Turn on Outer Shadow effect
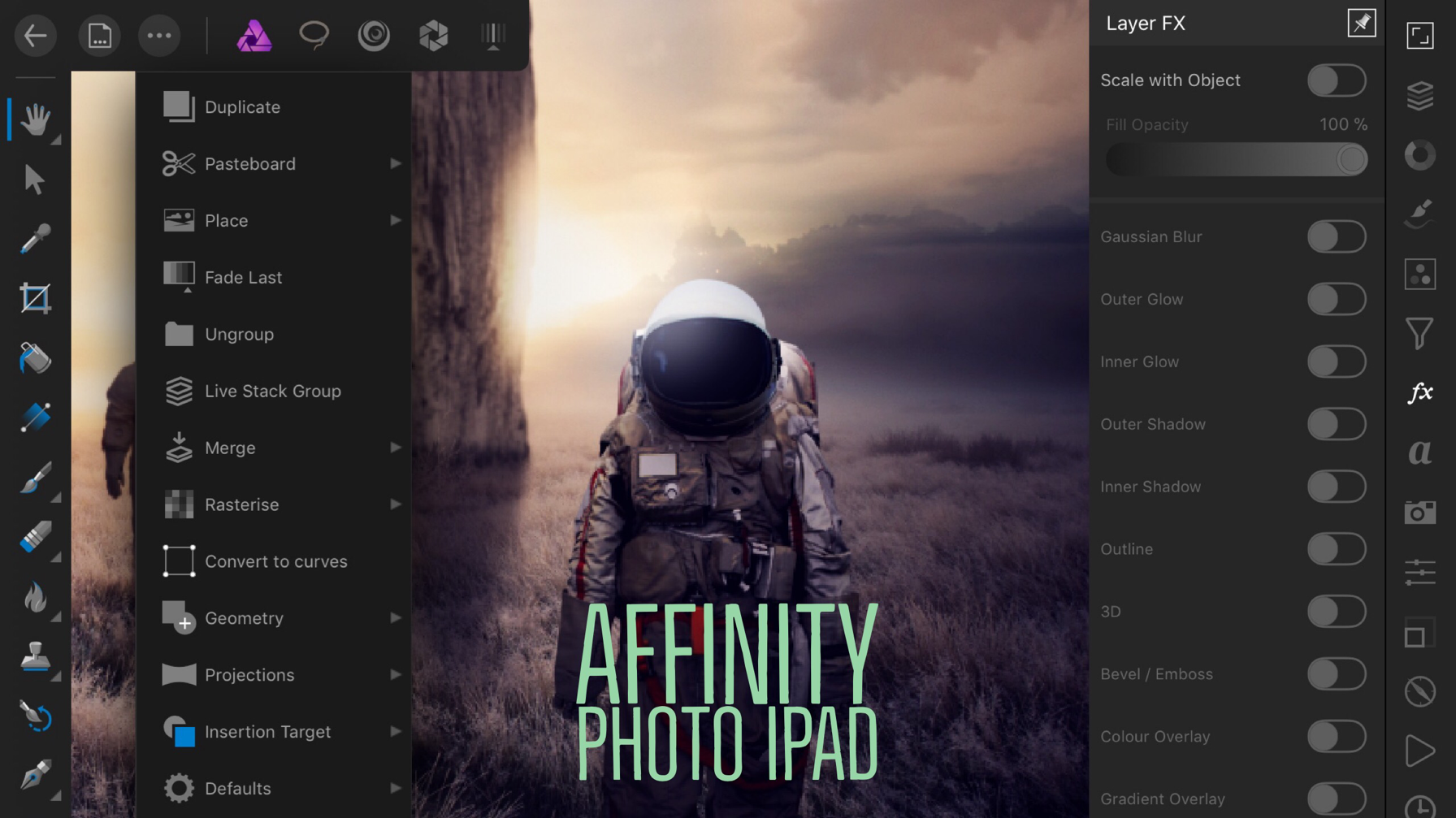 [x=1337, y=424]
